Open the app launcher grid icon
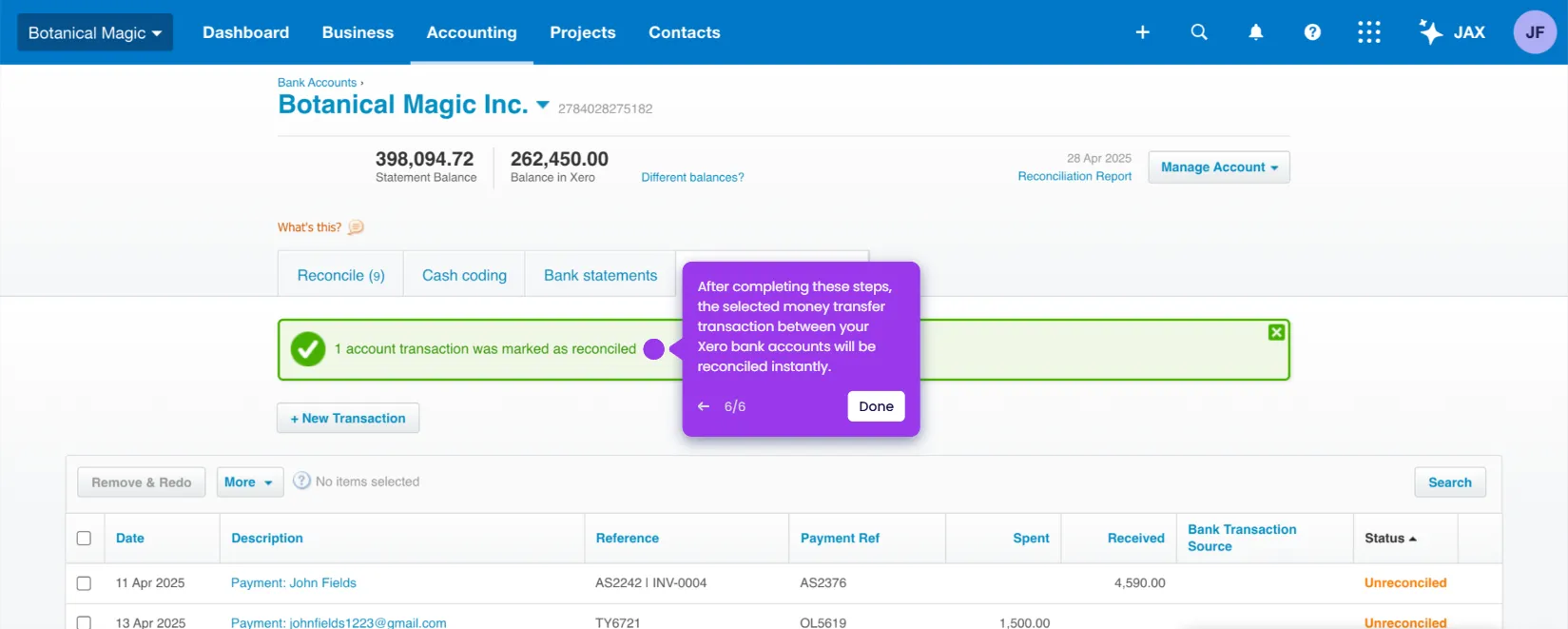This screenshot has width=1568, height=629. [x=1368, y=32]
